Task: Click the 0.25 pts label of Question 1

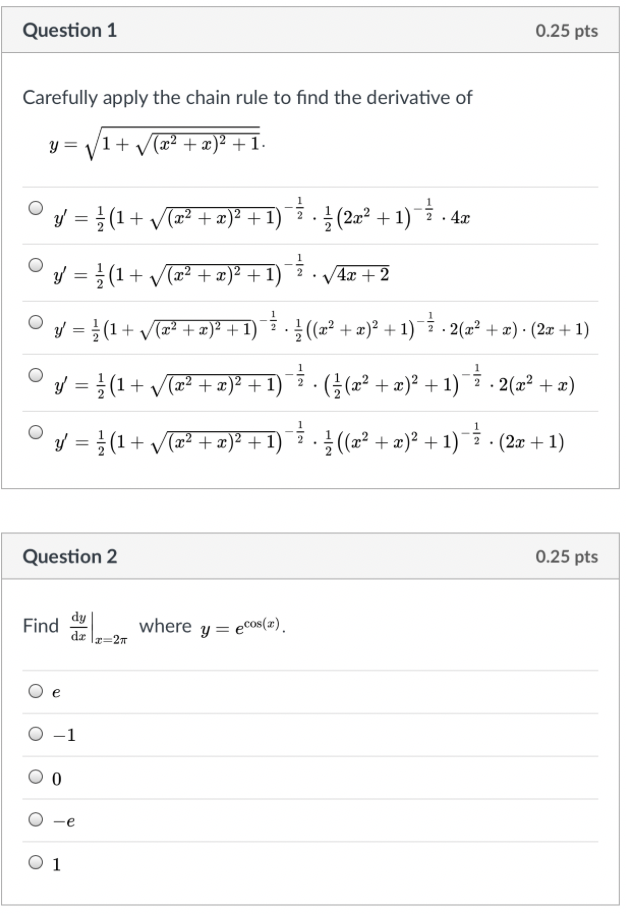Action: pyautogui.click(x=566, y=31)
